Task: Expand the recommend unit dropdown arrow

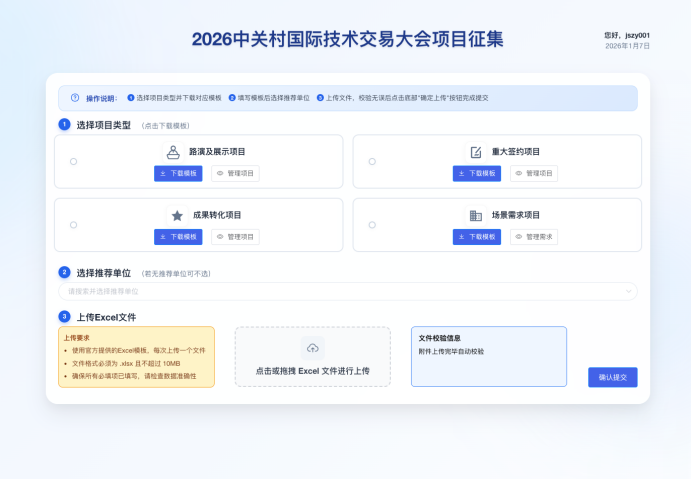Action: click(x=628, y=291)
